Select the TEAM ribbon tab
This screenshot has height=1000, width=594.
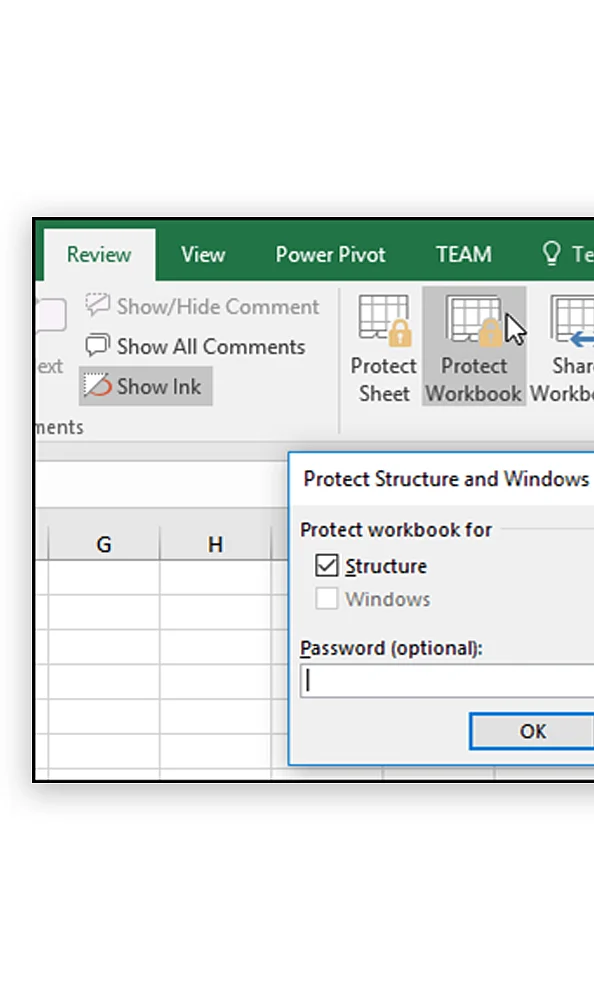464,254
